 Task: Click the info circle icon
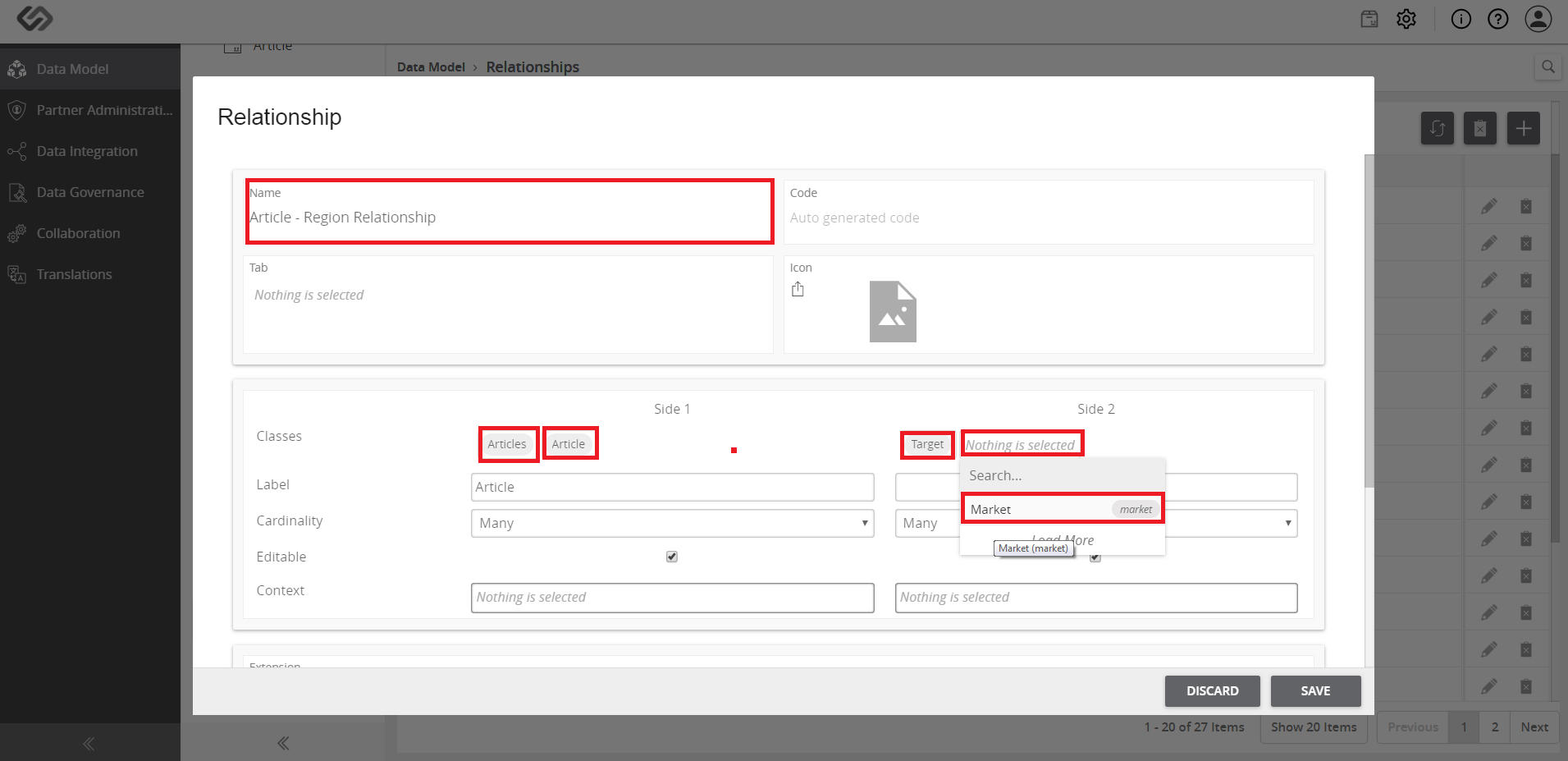point(1461,19)
